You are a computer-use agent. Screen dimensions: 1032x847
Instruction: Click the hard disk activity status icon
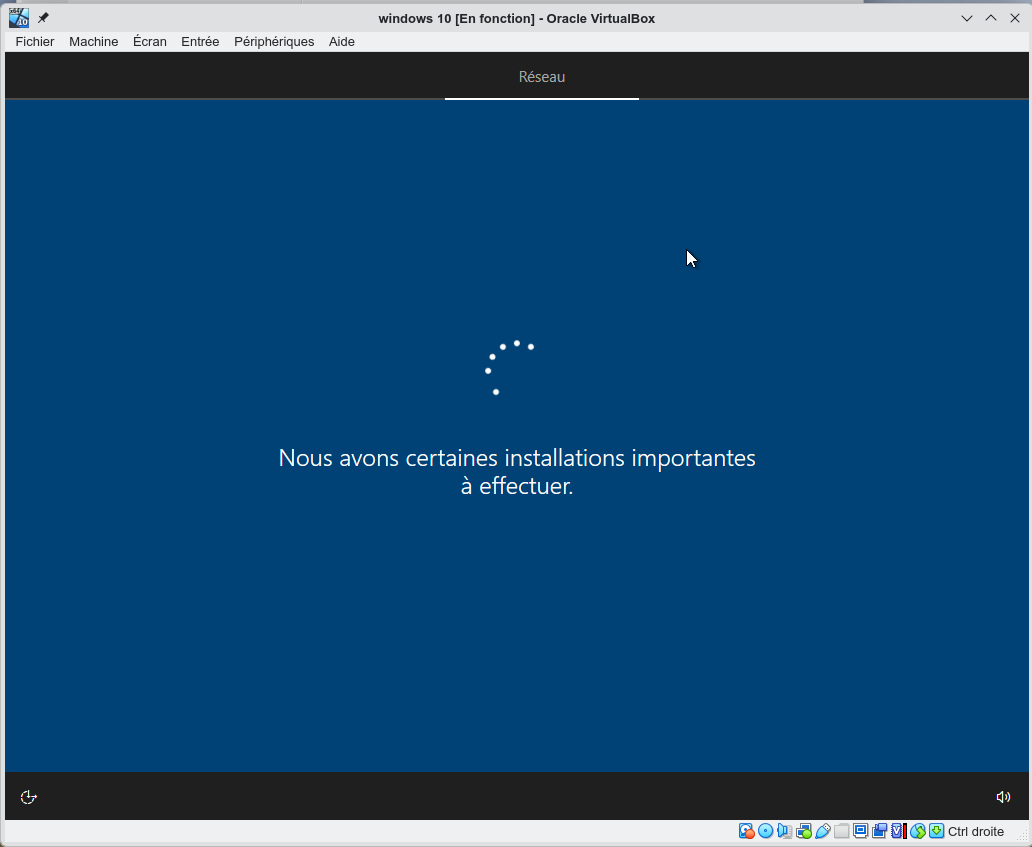tap(747, 831)
